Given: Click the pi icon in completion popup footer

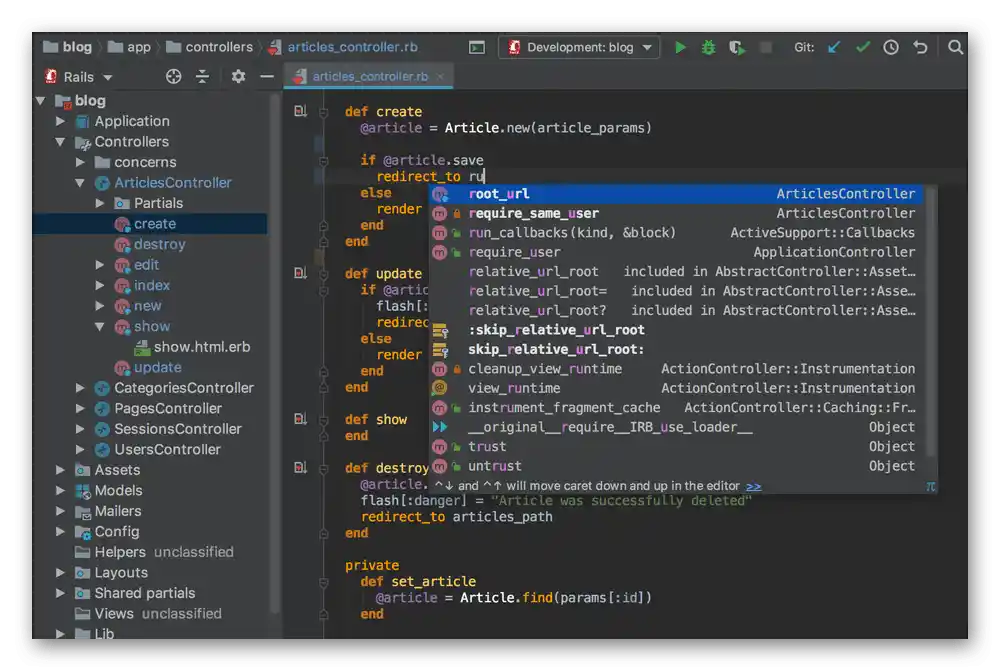Looking at the screenshot, I should (x=930, y=487).
